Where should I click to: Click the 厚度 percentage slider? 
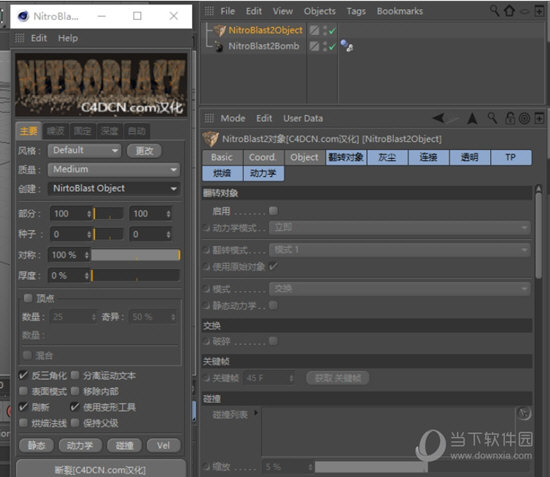point(136,276)
